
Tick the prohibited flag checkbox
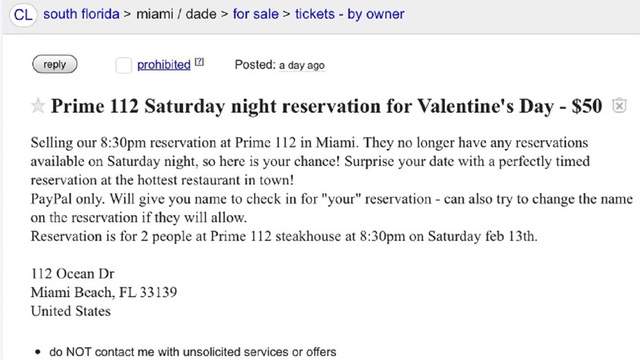pyautogui.click(x=123, y=65)
